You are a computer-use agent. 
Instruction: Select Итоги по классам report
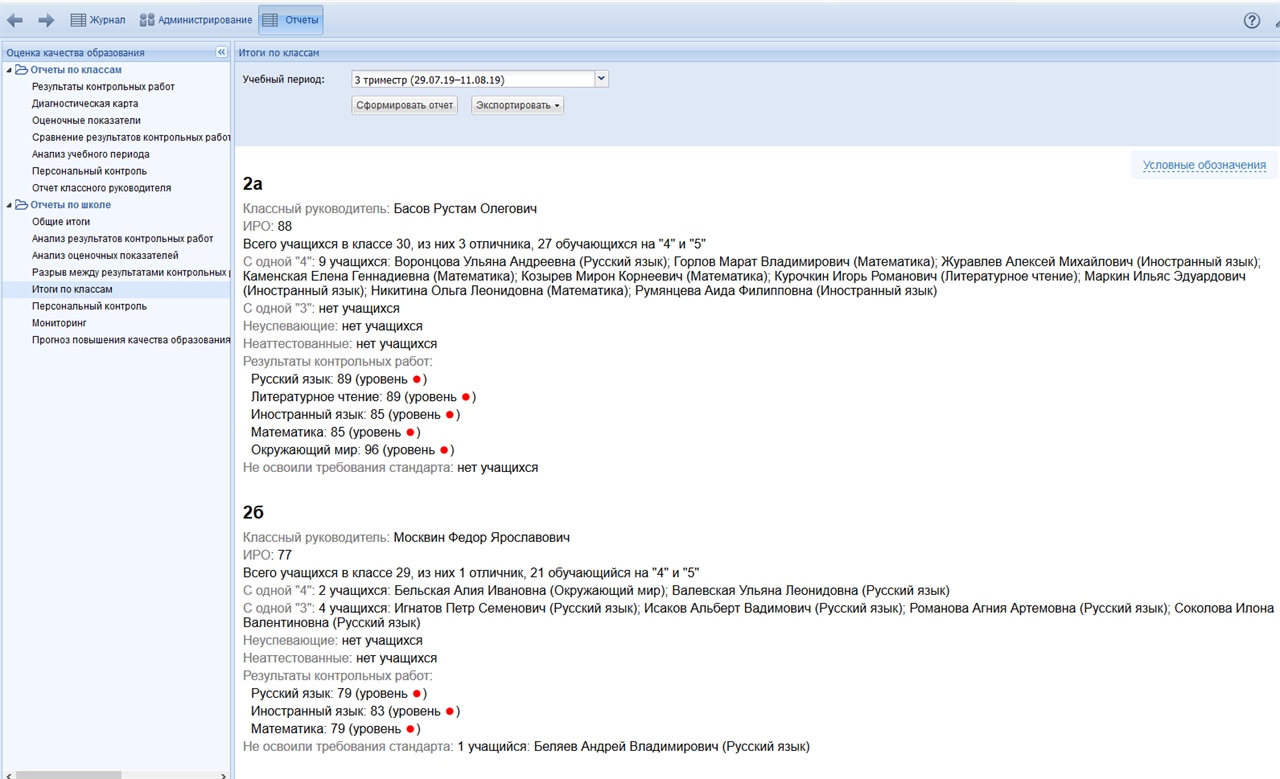(72, 289)
